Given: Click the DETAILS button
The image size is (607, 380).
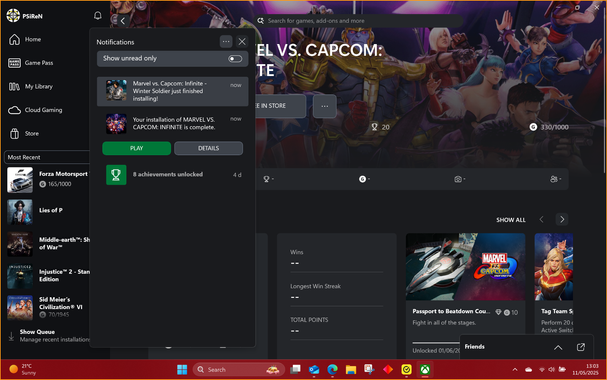Looking at the screenshot, I should [x=208, y=148].
